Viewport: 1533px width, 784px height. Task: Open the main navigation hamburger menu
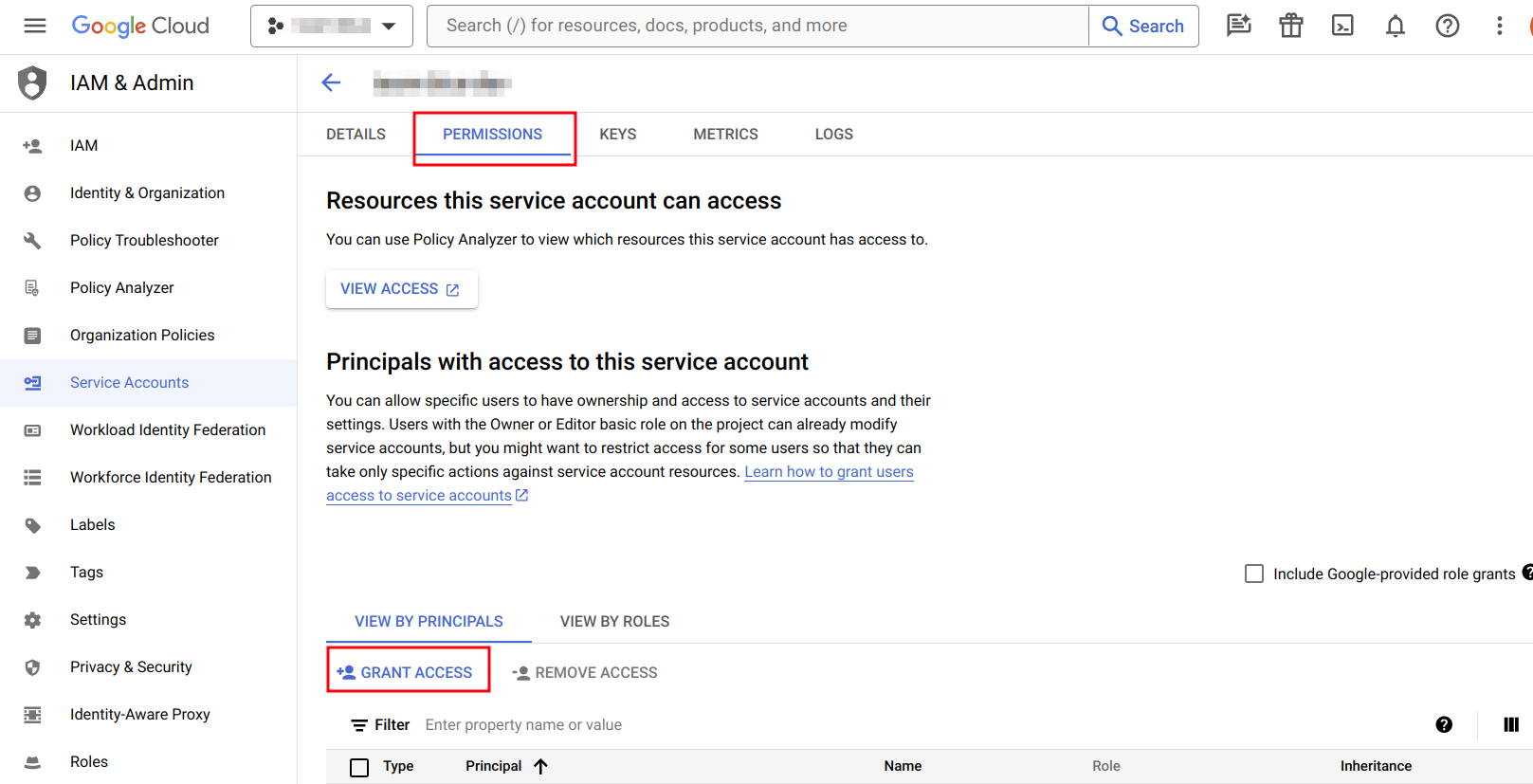point(35,26)
